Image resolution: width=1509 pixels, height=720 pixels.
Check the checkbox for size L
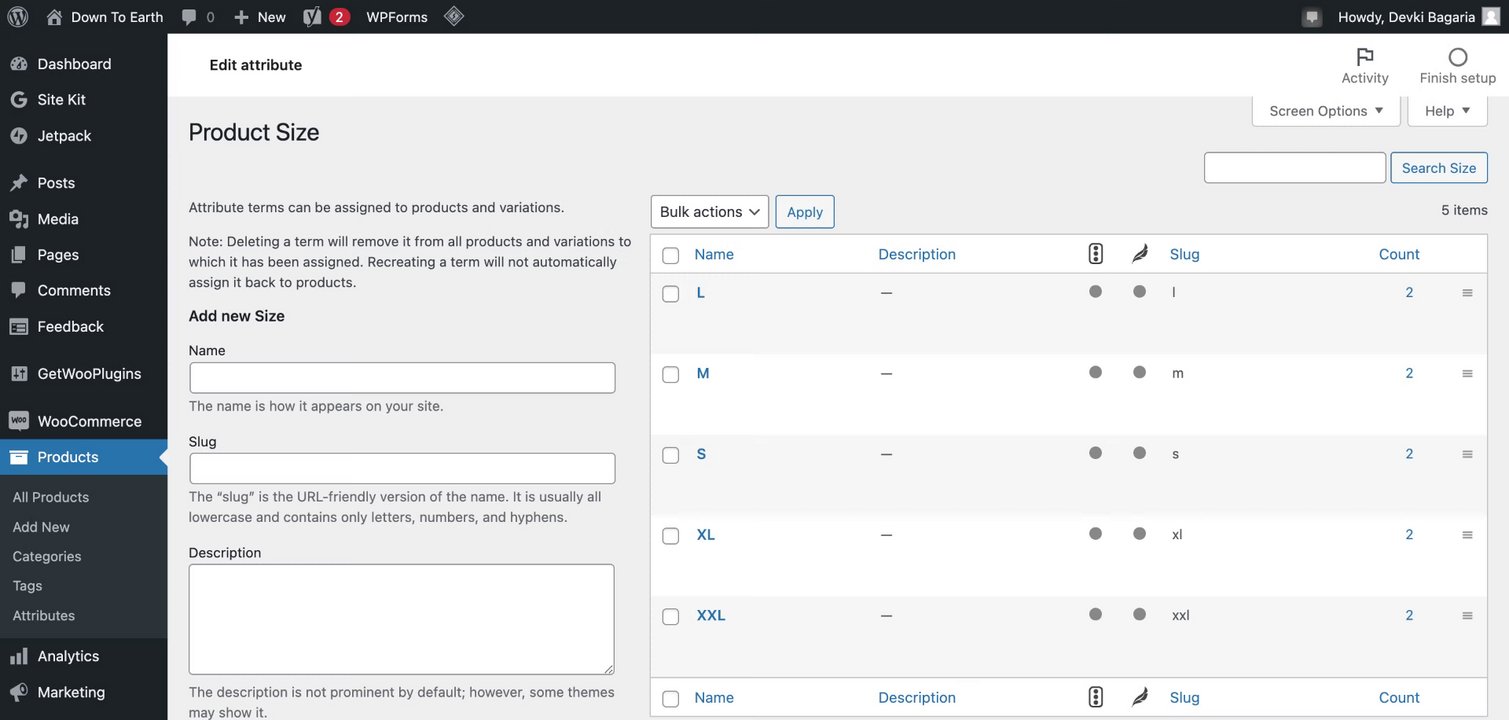(x=670, y=294)
